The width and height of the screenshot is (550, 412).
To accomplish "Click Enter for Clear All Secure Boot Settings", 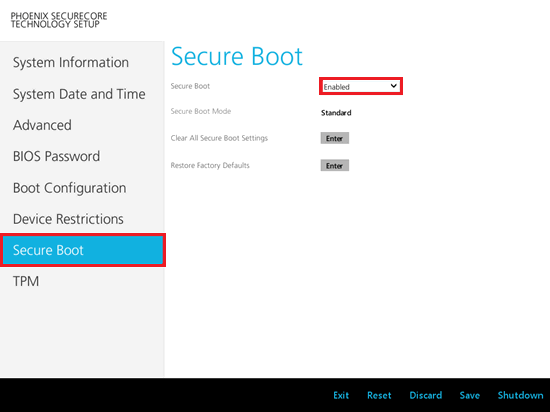I will [335, 138].
